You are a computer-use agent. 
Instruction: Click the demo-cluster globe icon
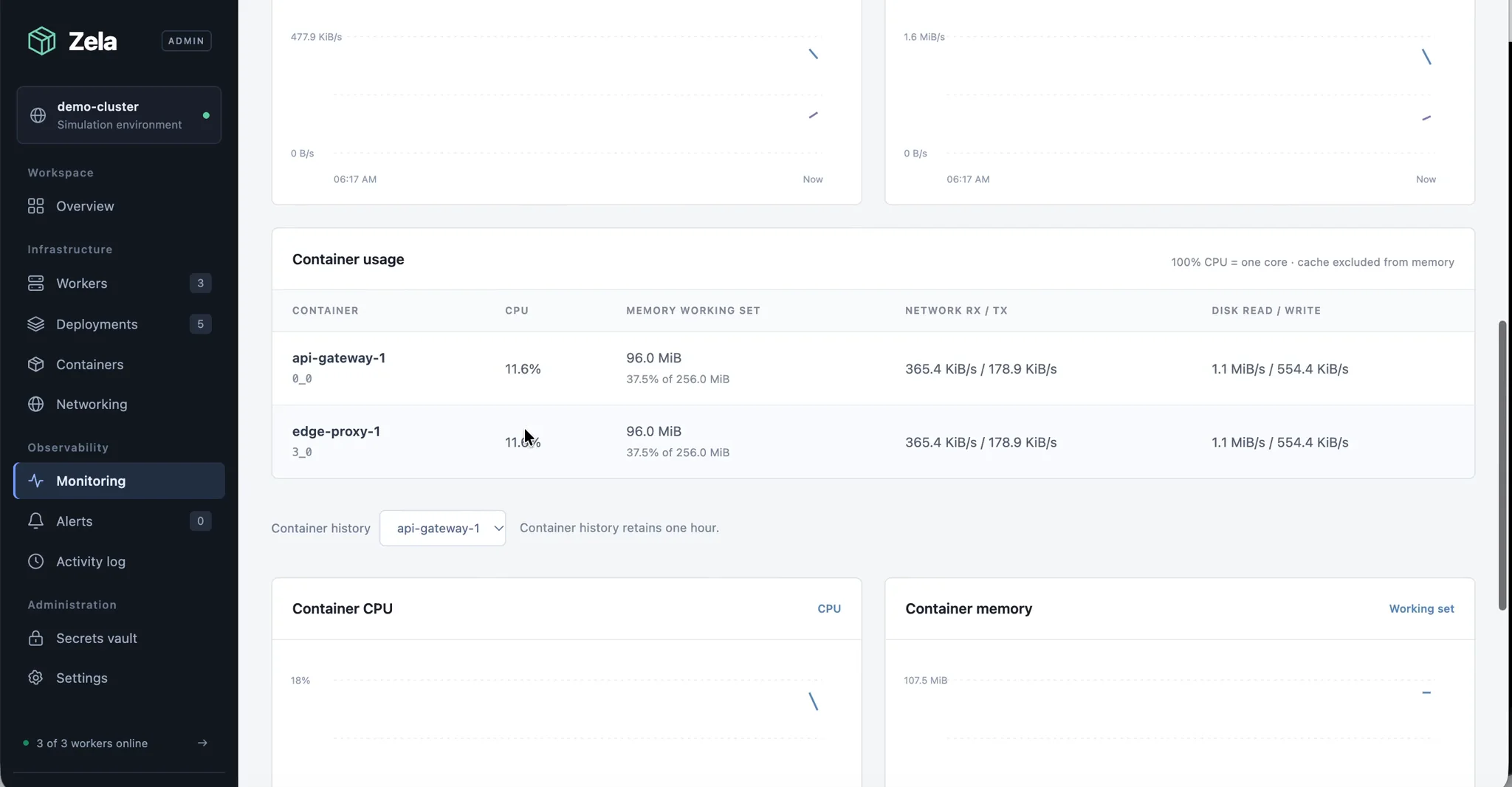38,115
